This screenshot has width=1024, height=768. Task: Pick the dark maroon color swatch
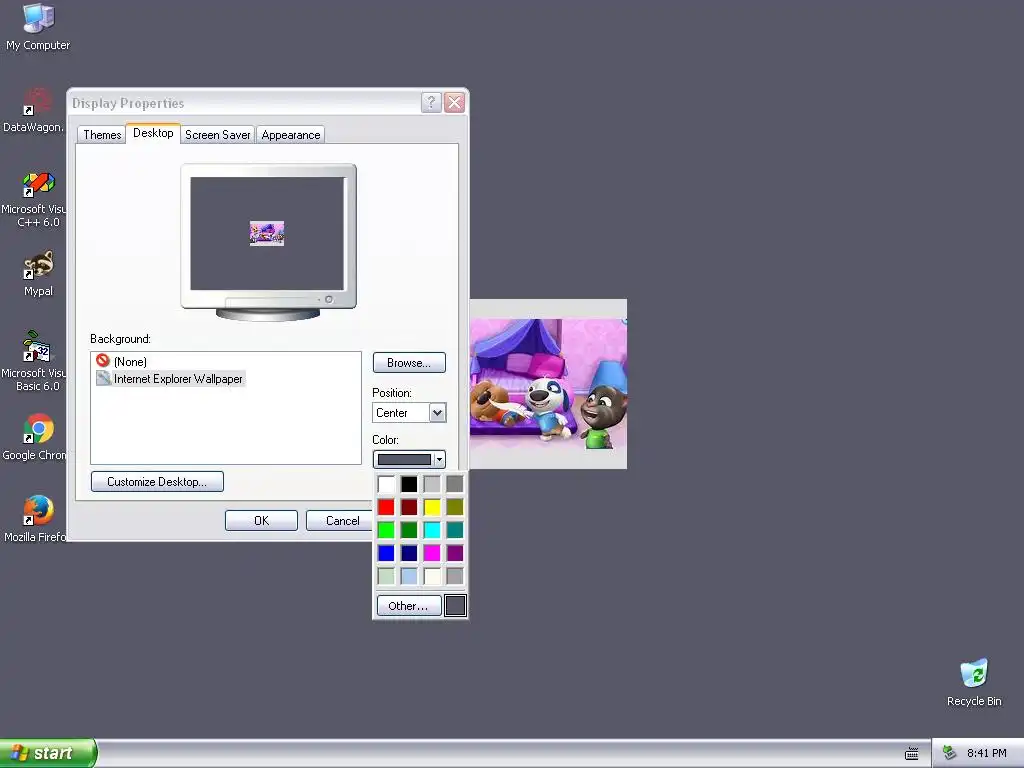[409, 507]
